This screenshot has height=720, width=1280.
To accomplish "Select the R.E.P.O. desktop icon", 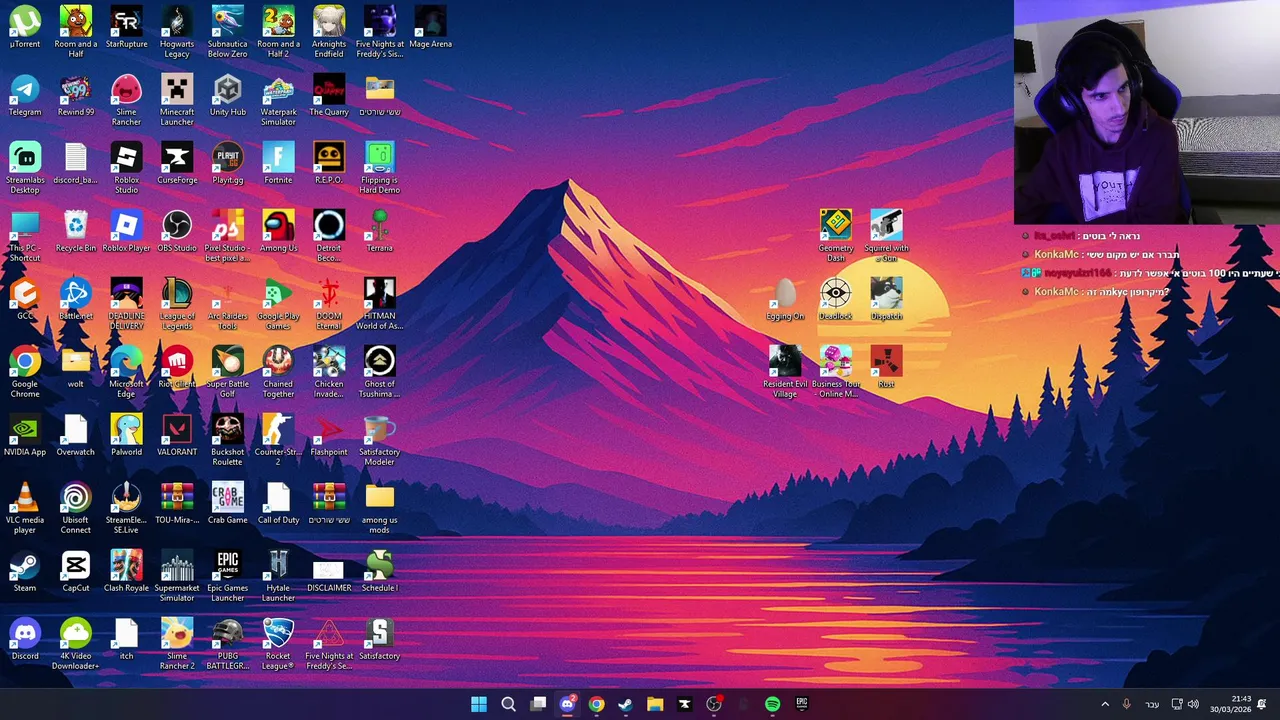I will click(x=329, y=163).
